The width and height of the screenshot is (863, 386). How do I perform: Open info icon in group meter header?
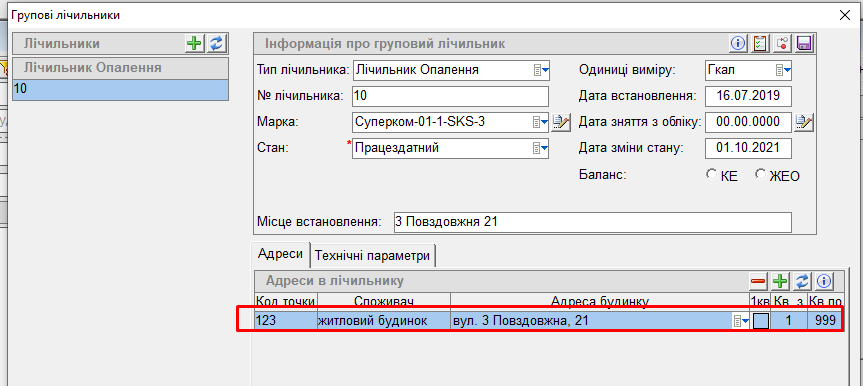coord(738,44)
